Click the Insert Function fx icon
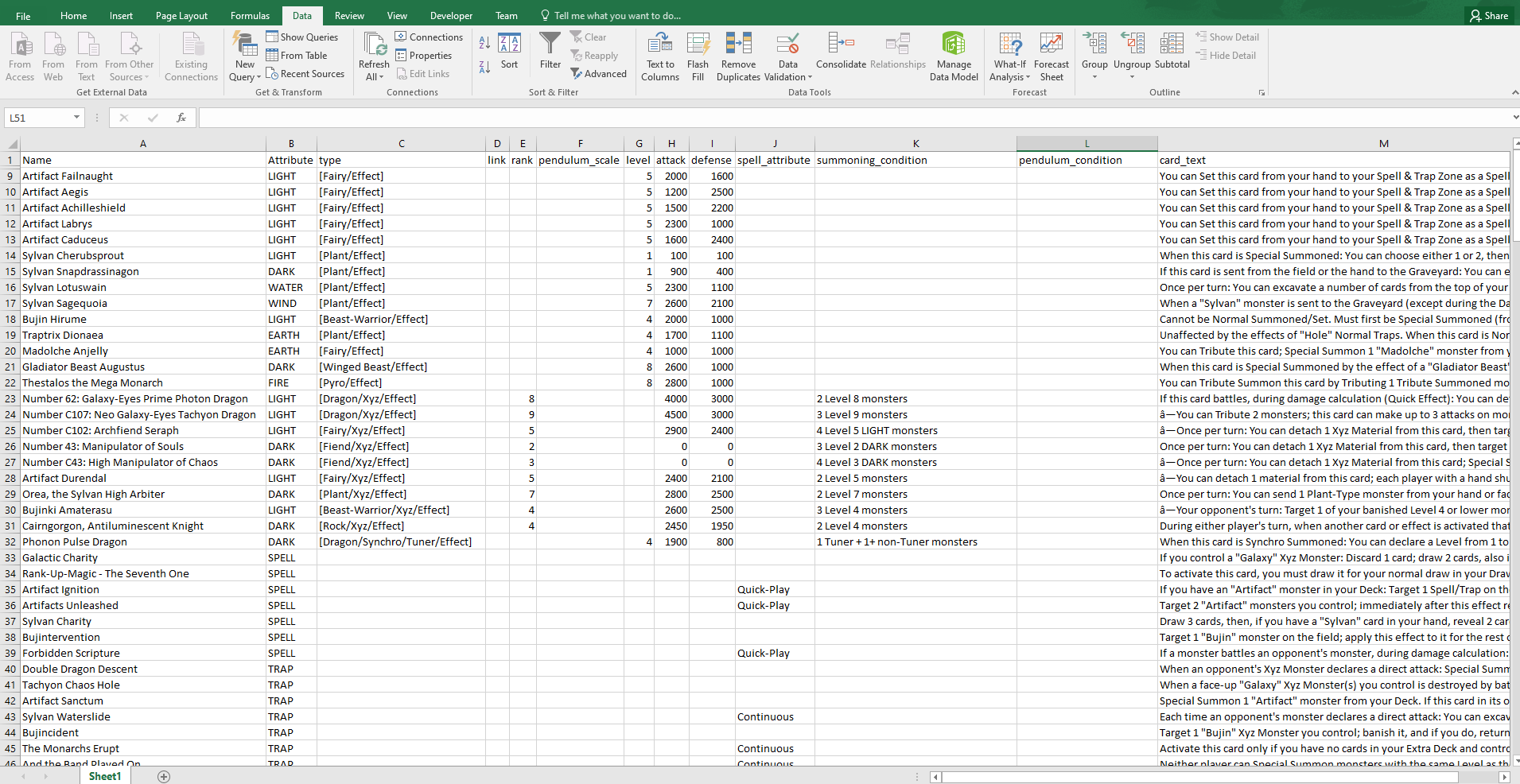The width and height of the screenshot is (1520, 784). (x=181, y=118)
